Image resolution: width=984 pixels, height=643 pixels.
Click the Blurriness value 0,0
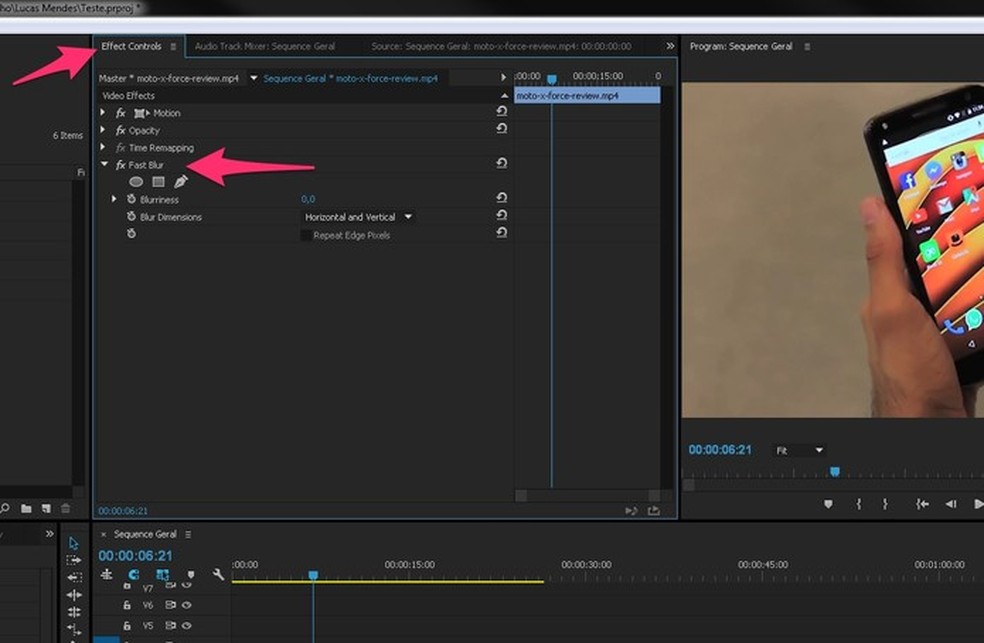(x=308, y=199)
